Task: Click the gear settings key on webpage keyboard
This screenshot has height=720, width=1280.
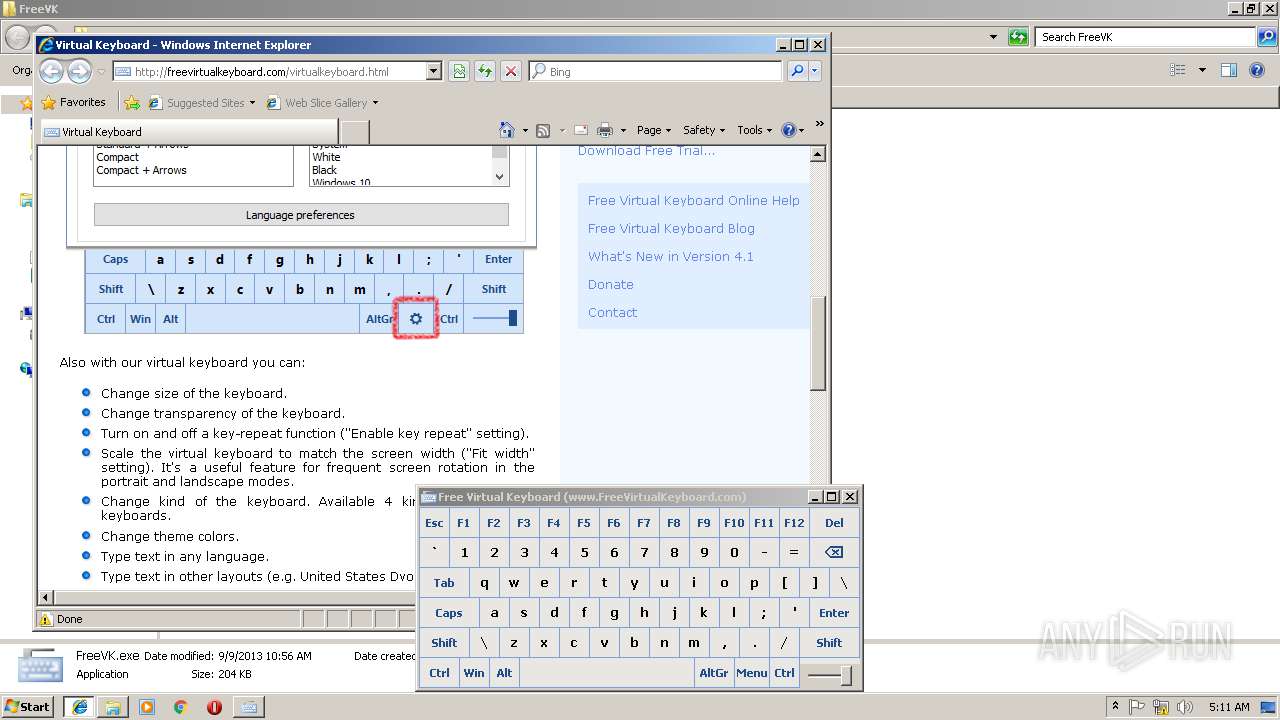Action: point(416,319)
